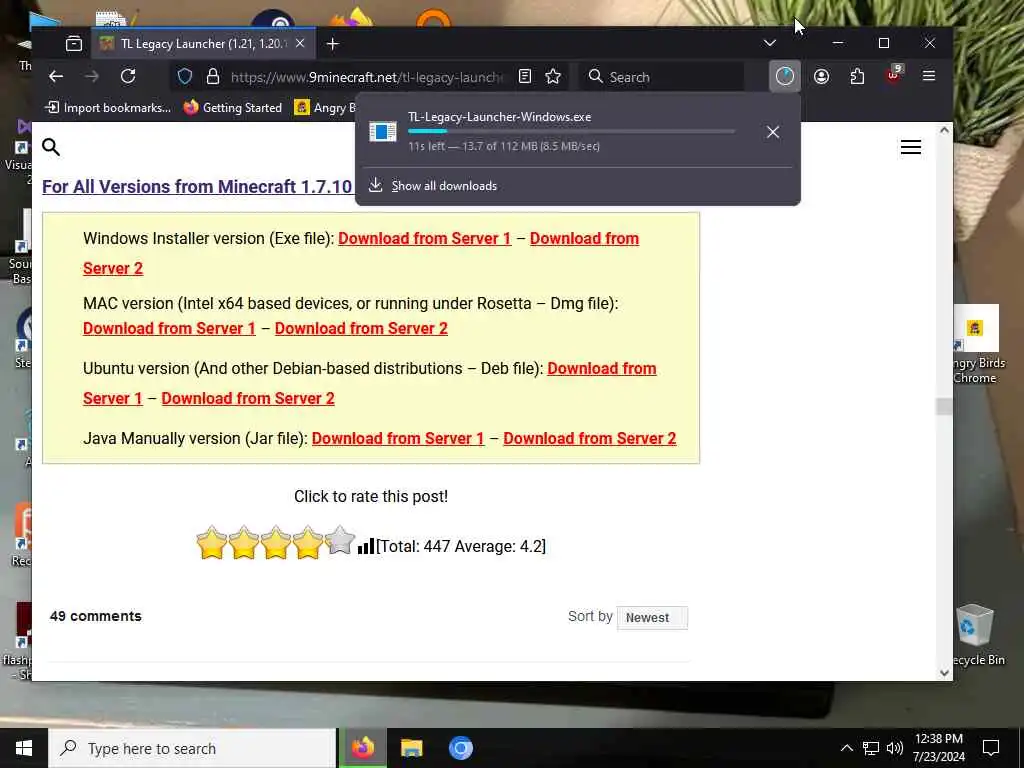Open Angry Birds bookmark in toolbar

(x=325, y=108)
